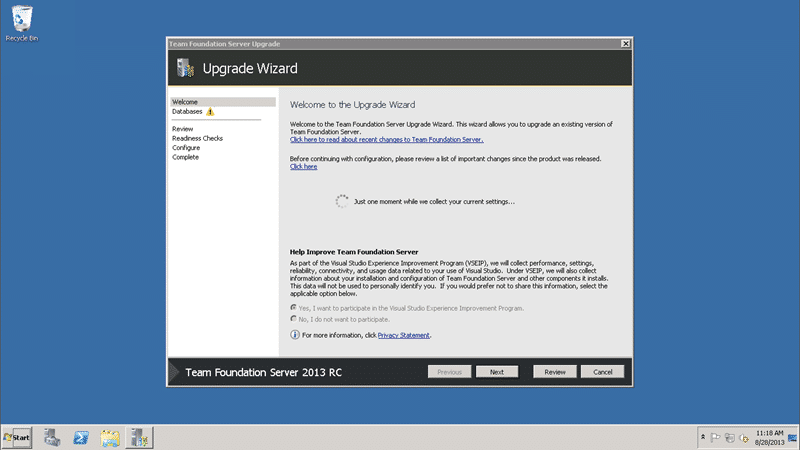The height and width of the screenshot is (450, 800).
Task: Select Review step in sidebar
Action: (182, 129)
